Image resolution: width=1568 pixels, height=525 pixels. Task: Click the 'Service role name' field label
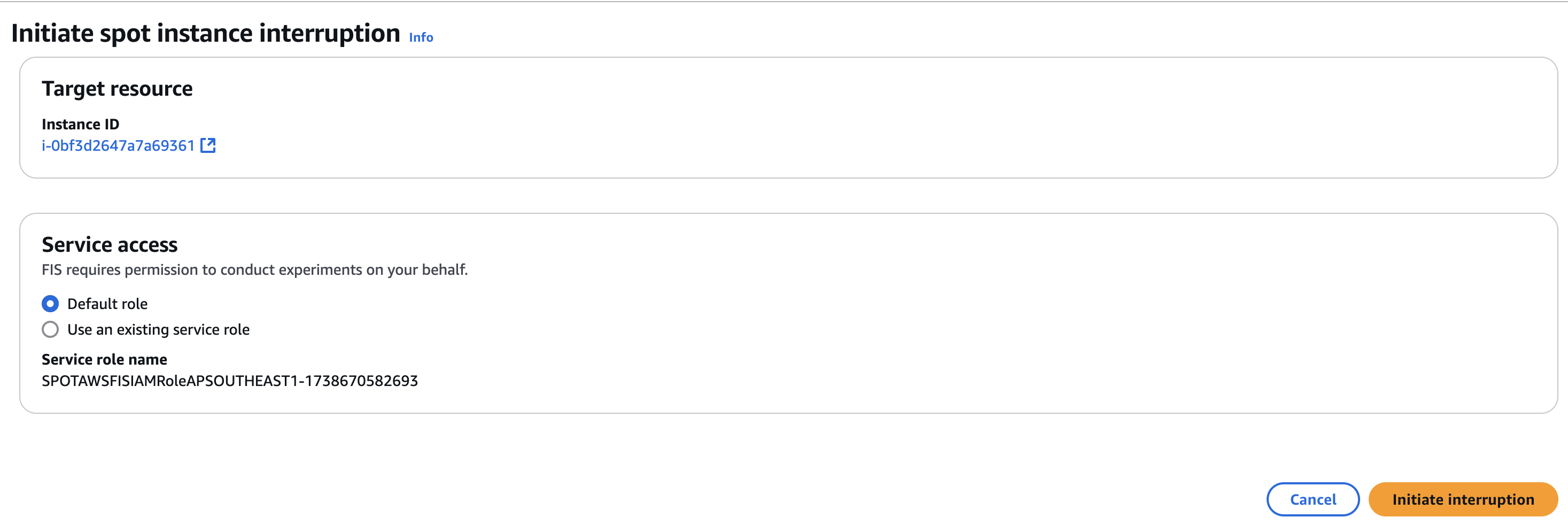pos(104,359)
